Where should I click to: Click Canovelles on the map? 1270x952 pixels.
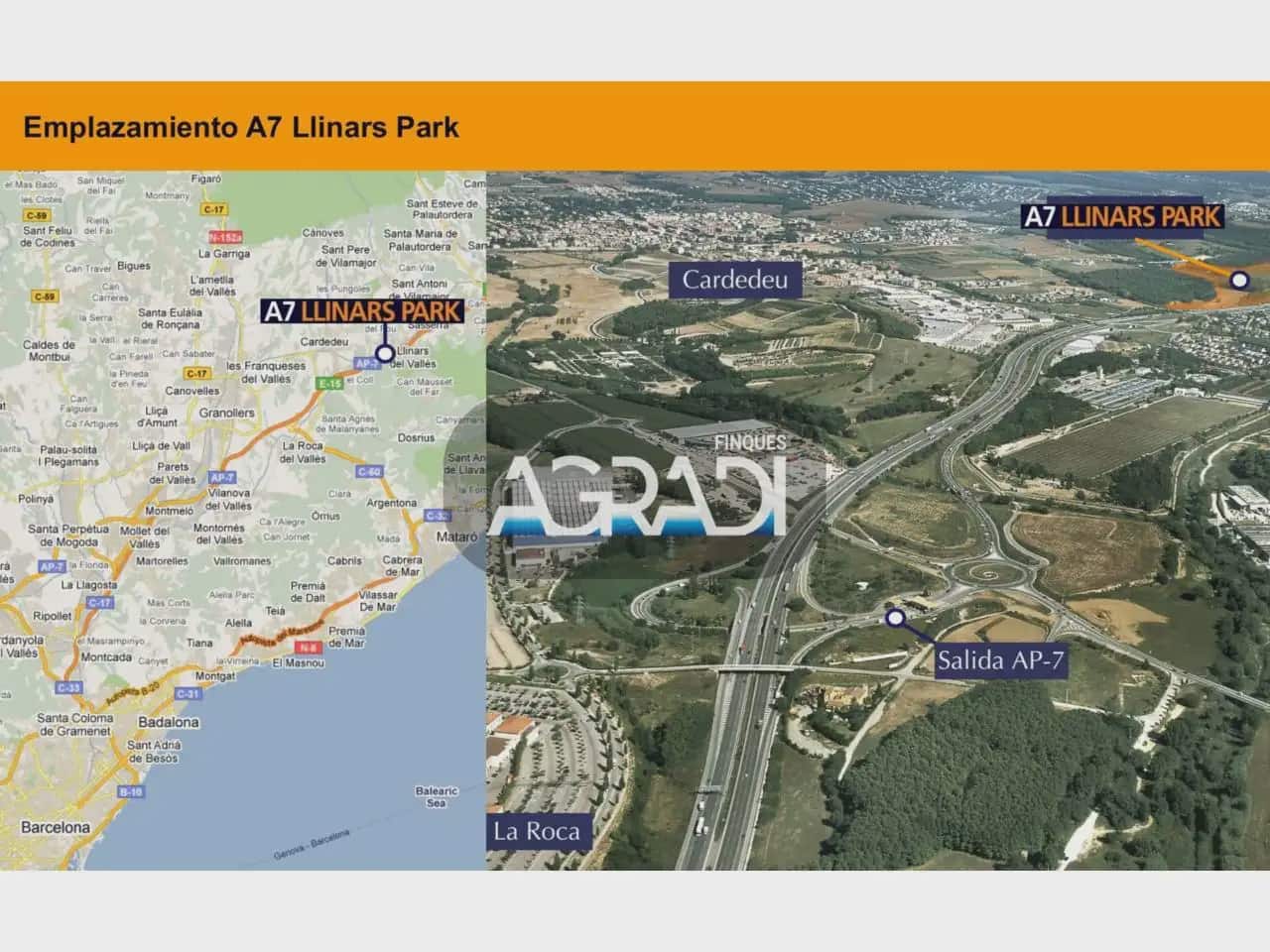click(x=191, y=391)
